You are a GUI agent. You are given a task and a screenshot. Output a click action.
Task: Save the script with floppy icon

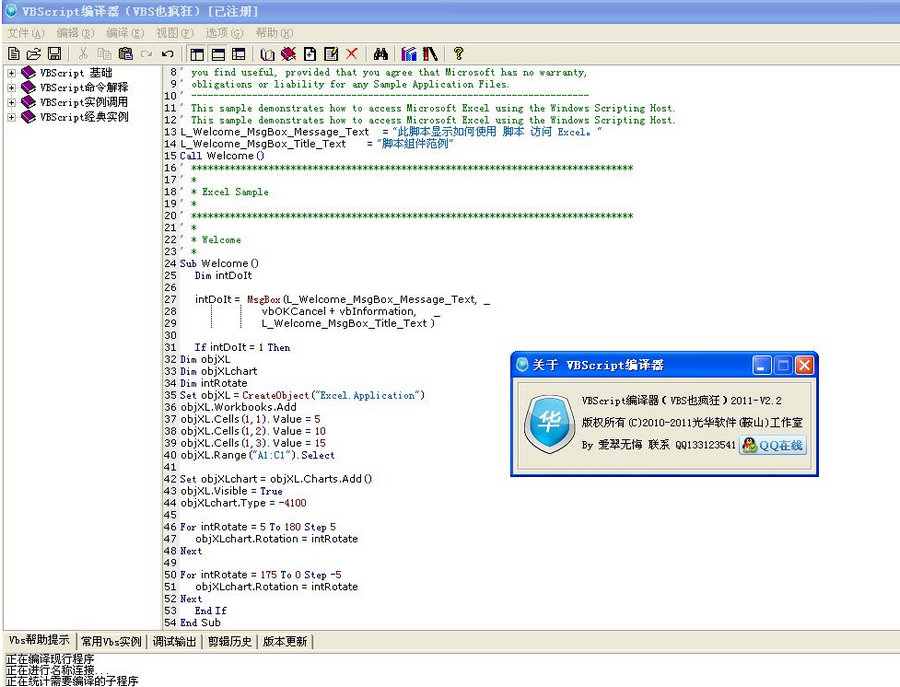tap(55, 54)
